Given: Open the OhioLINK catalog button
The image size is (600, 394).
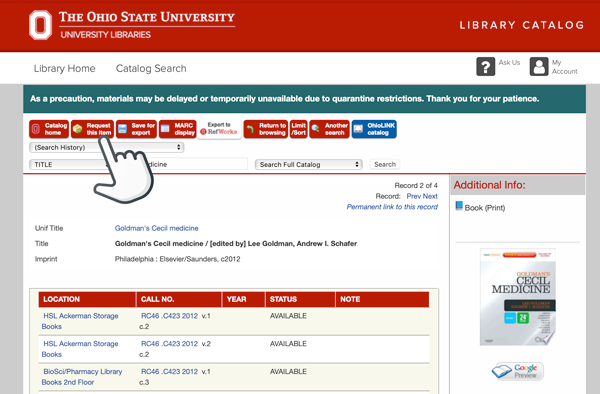Looking at the screenshot, I should [374, 129].
